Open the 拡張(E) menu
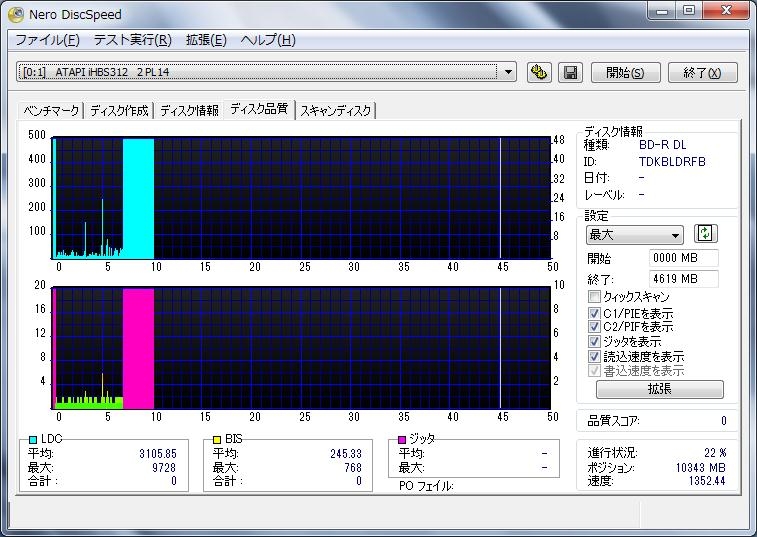757x537 pixels. click(206, 40)
